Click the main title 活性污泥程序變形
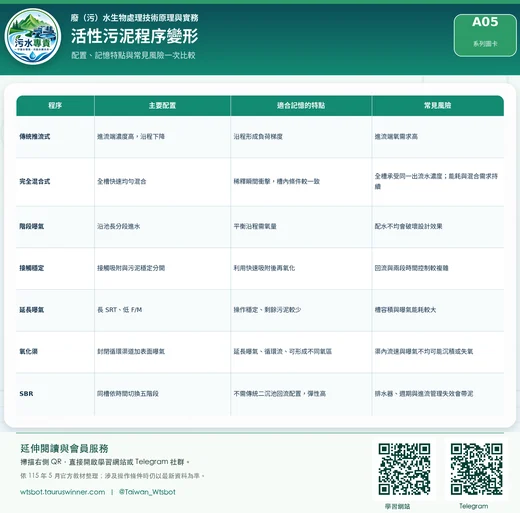This screenshot has height=513, width=520. coord(135,36)
